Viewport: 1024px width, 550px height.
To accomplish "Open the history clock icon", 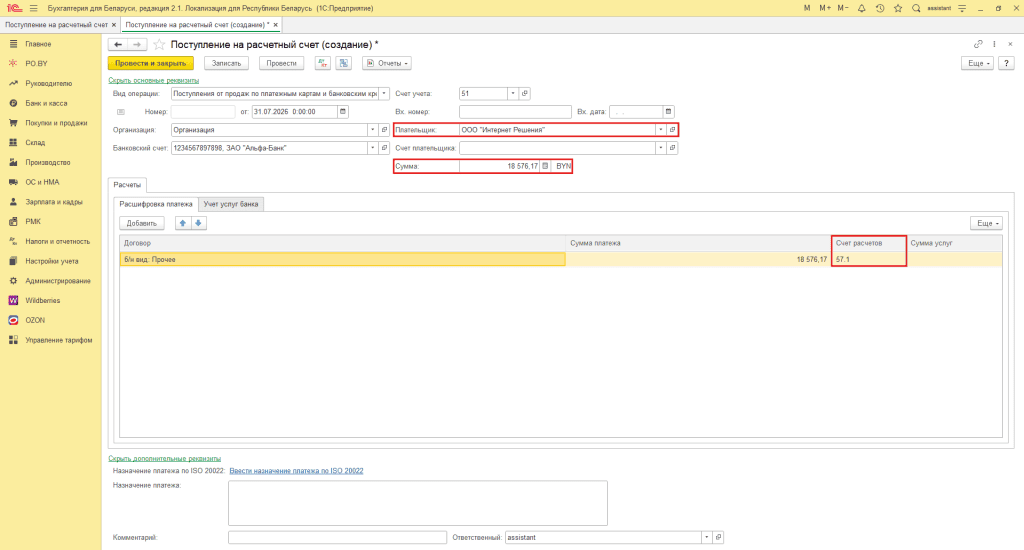I will pyautogui.click(x=880, y=8).
